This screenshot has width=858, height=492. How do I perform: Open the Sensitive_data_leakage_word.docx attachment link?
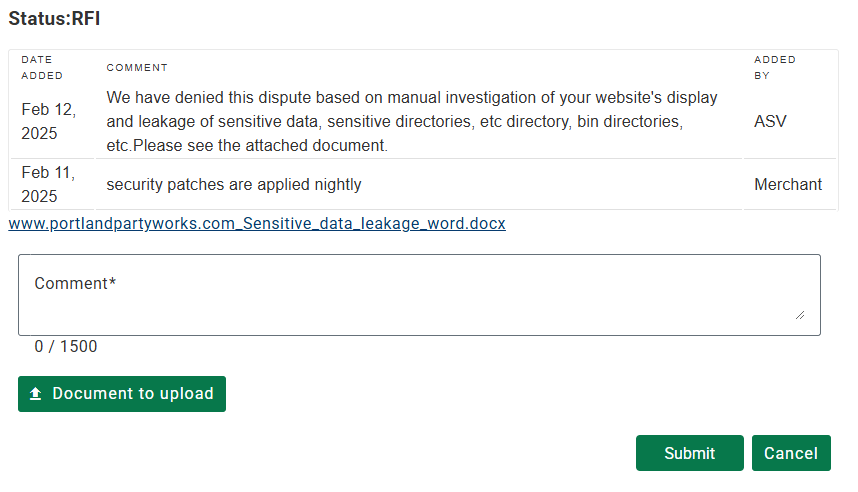tap(257, 224)
